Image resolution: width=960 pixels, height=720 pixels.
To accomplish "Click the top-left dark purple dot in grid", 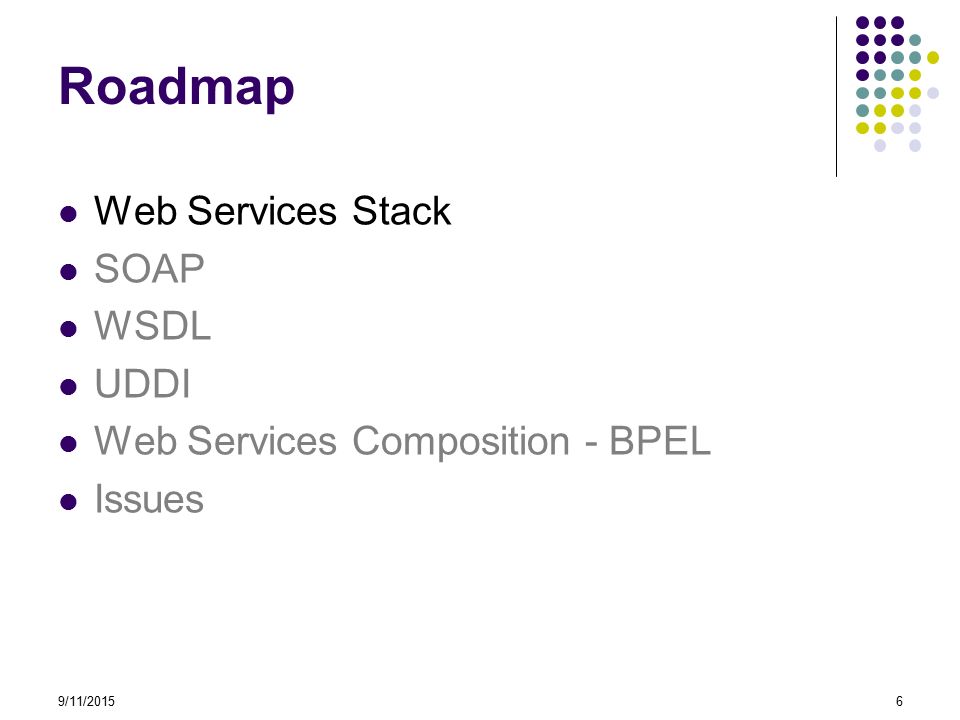I will [862, 23].
